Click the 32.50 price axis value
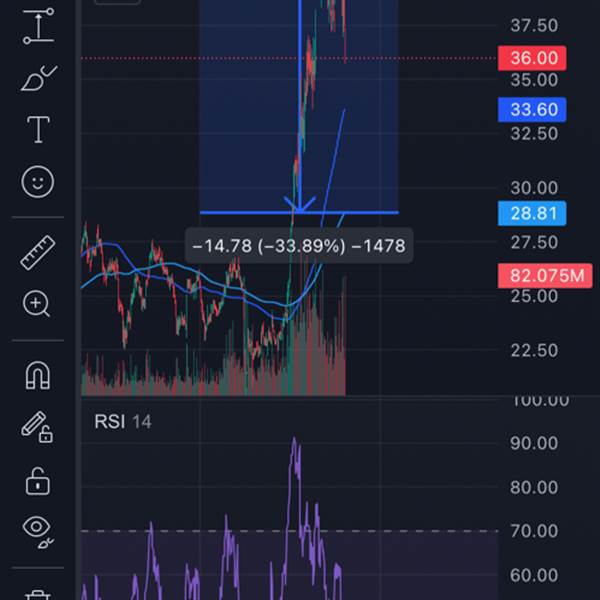This screenshot has height=600, width=600. pyautogui.click(x=534, y=134)
